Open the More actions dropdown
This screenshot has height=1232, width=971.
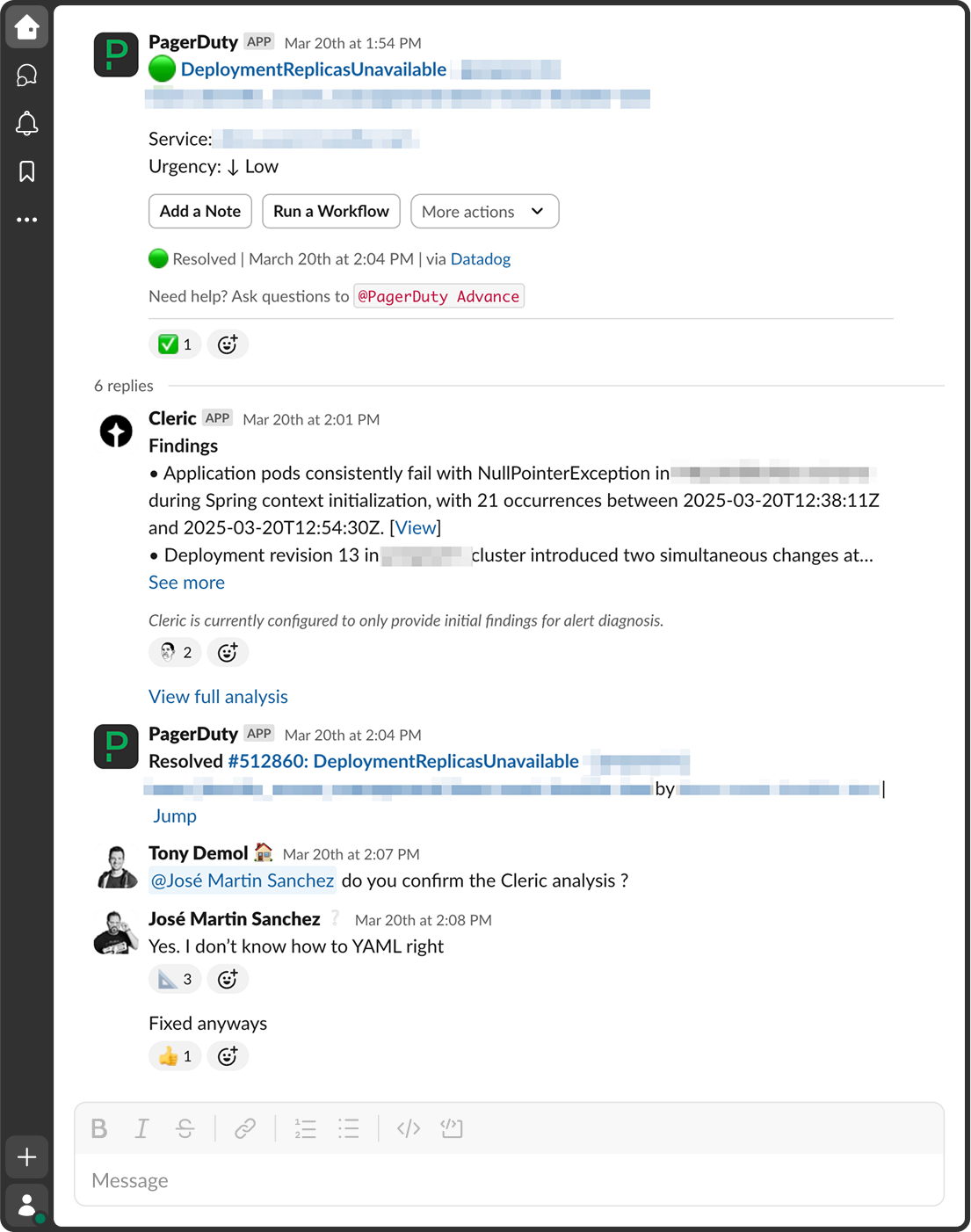tap(484, 212)
